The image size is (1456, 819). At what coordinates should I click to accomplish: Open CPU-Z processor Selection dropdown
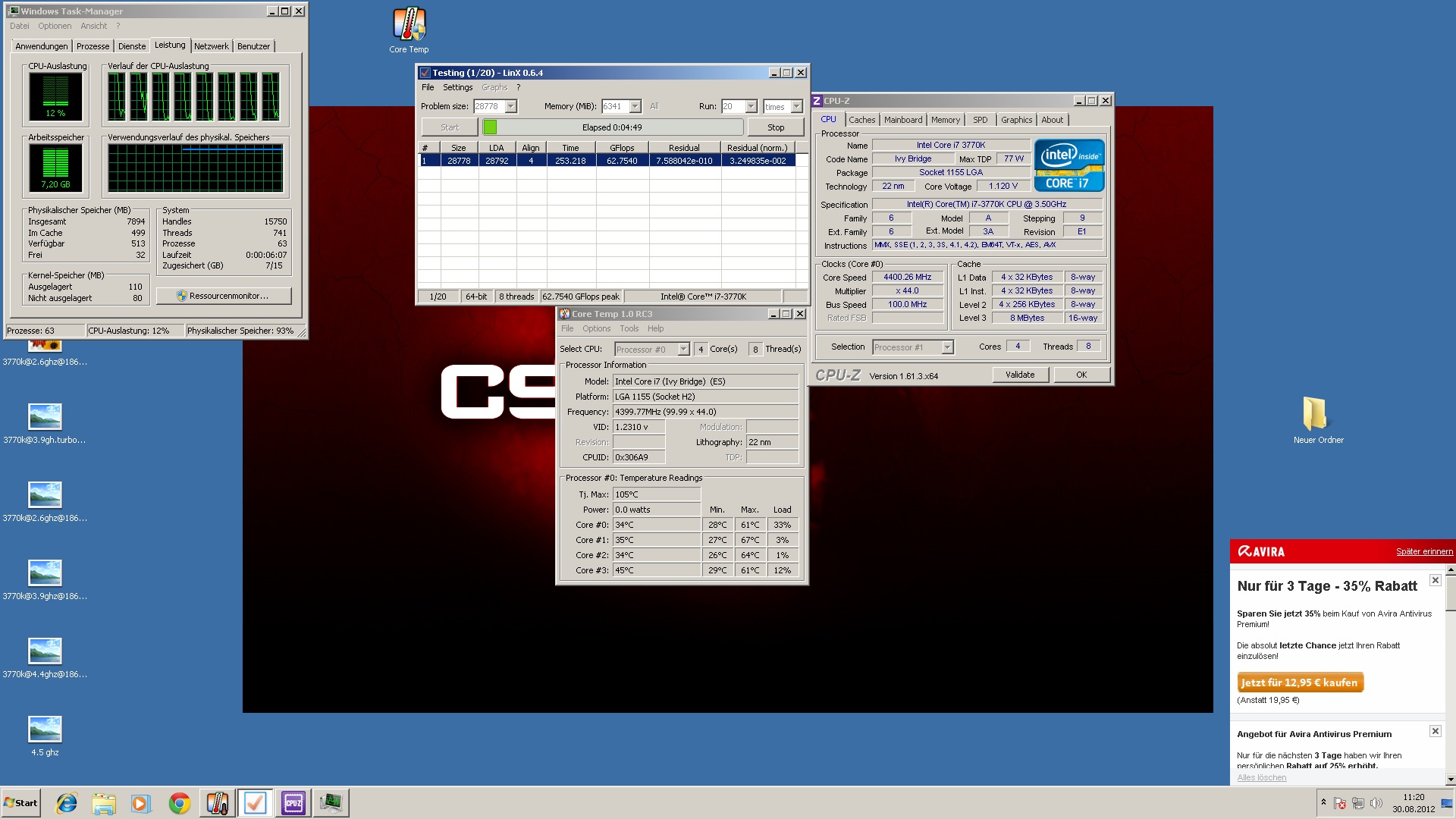point(947,347)
